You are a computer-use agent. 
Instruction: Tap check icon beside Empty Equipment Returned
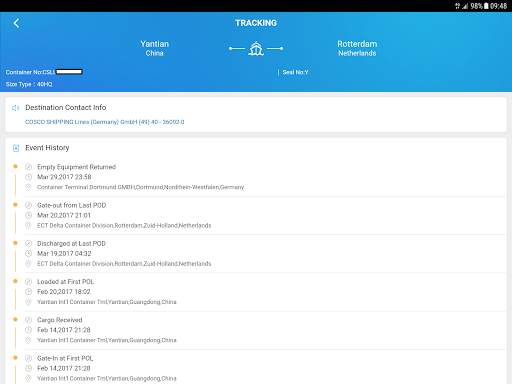(x=29, y=167)
